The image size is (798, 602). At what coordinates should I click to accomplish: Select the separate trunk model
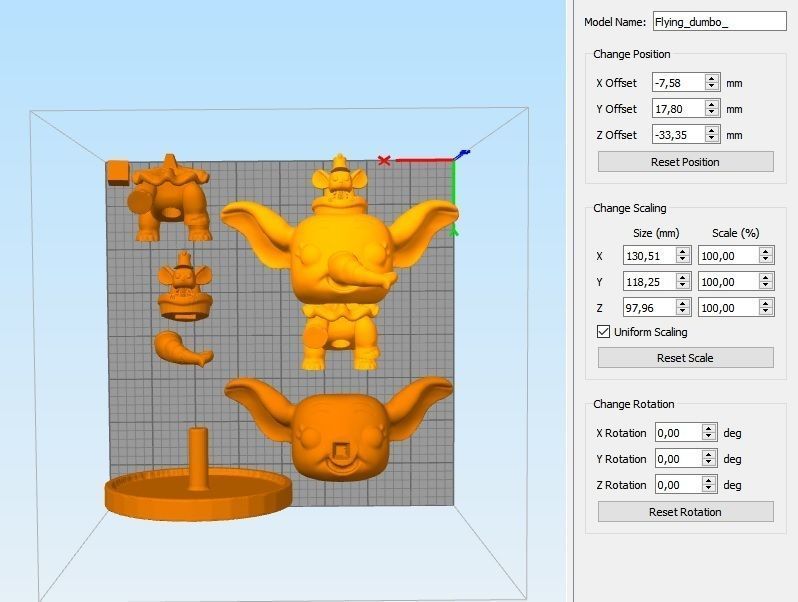click(184, 349)
